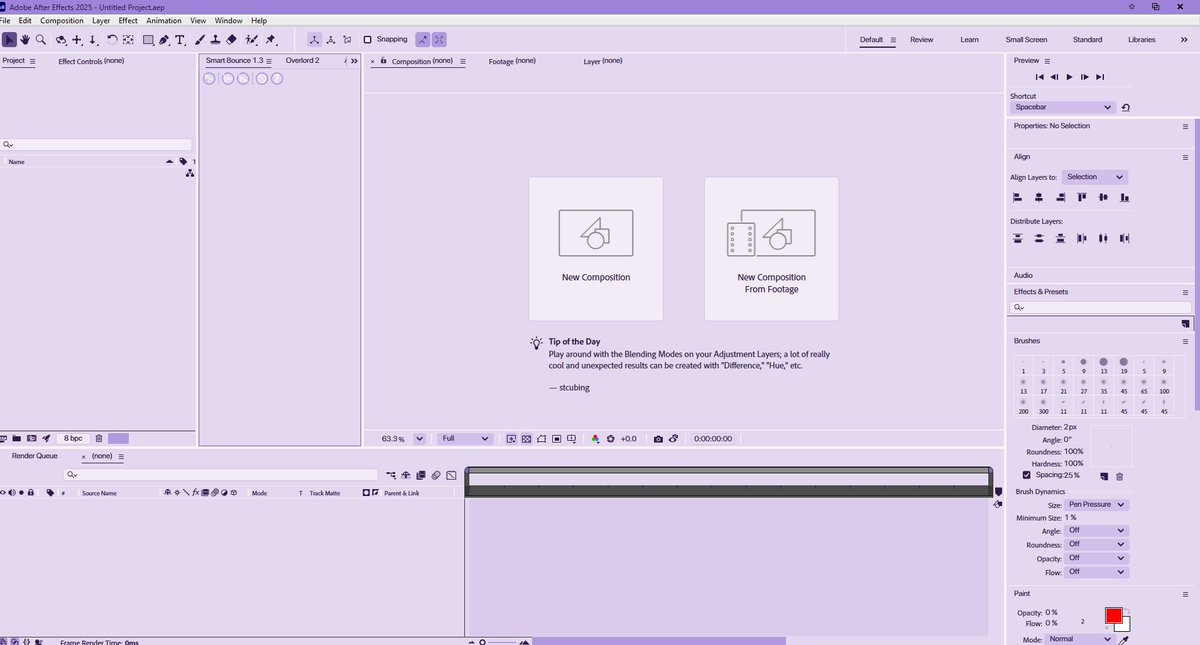The image size is (1200, 645).
Task: Open the composition mini-flowchart icon in timeline
Action: (x=390, y=475)
